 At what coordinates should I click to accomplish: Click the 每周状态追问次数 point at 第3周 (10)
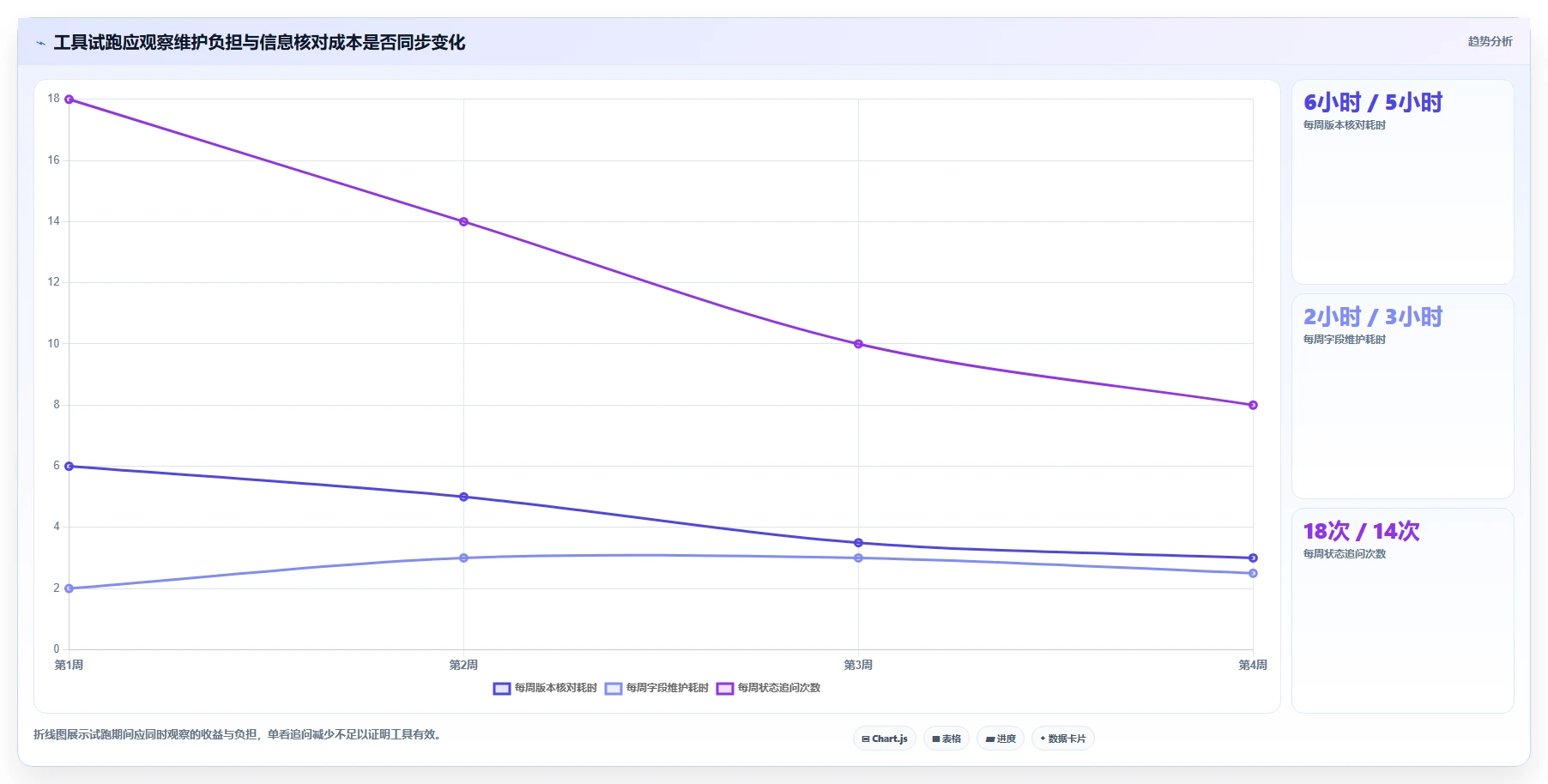click(858, 344)
